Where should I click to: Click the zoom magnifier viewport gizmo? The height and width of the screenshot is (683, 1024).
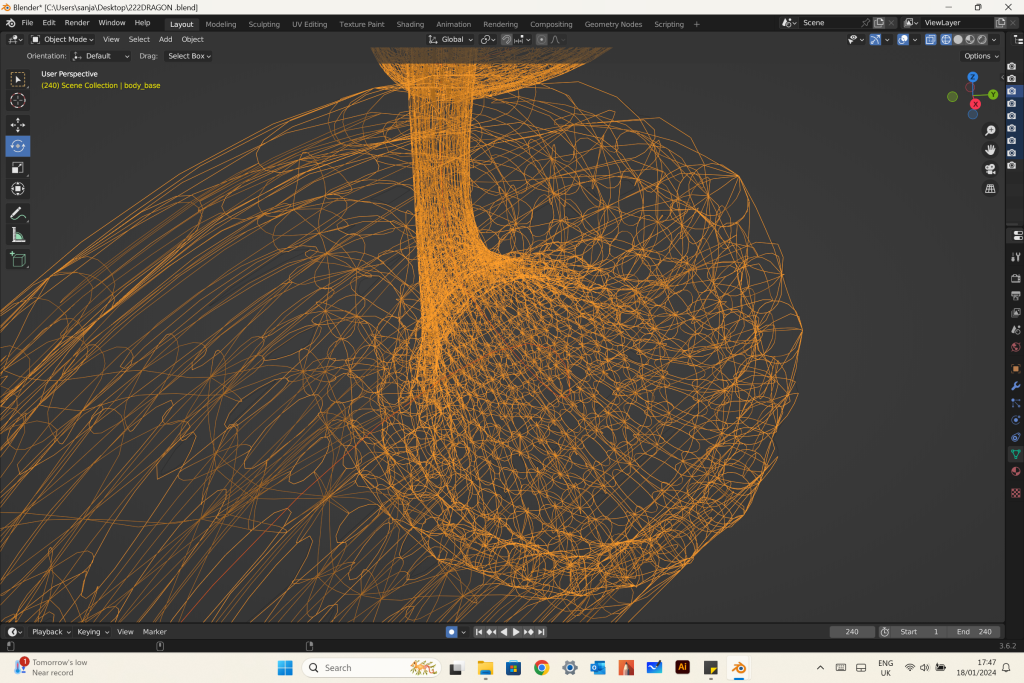(990, 131)
